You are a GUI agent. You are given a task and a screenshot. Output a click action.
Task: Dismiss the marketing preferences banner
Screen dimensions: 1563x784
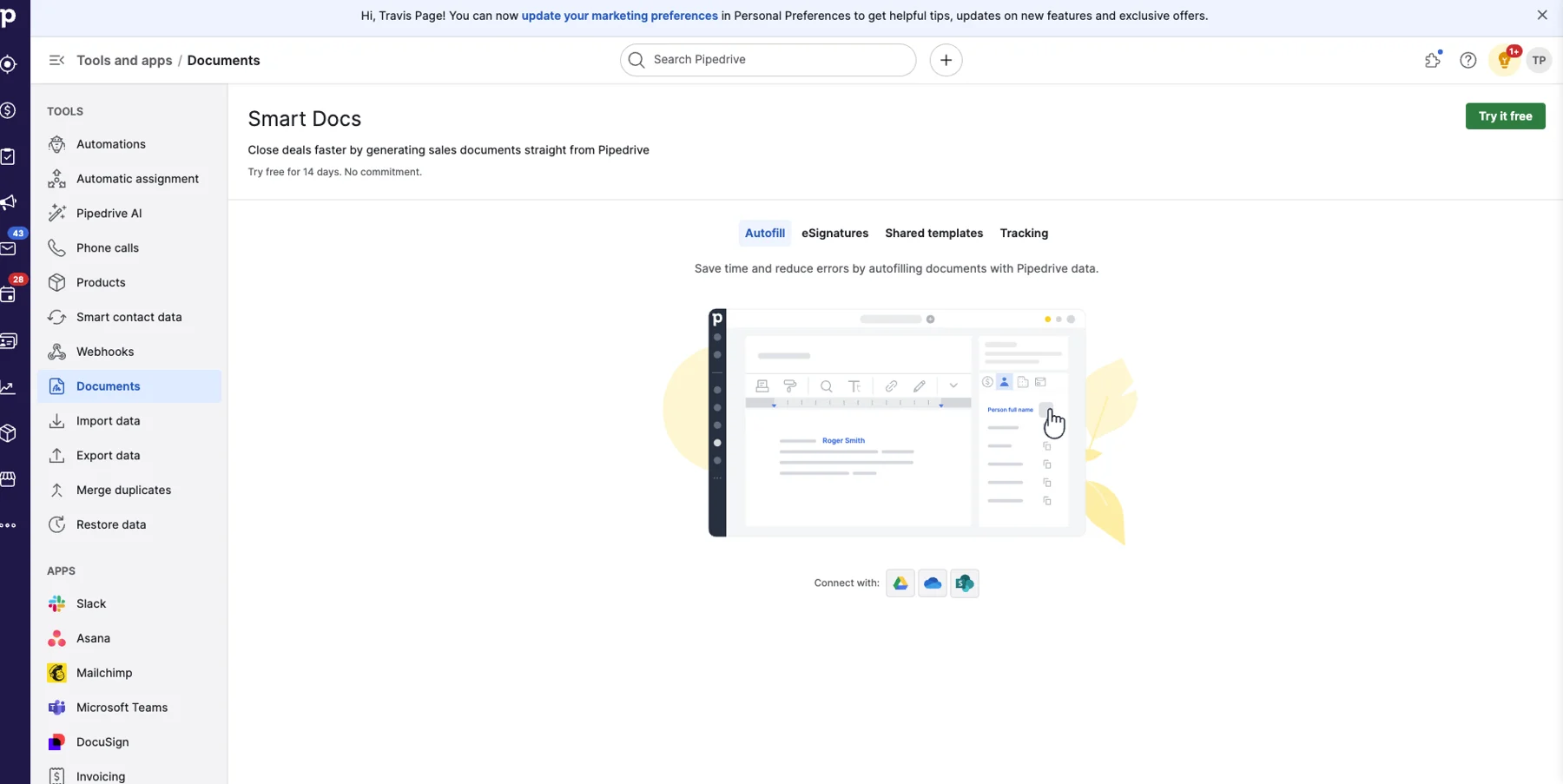tap(1542, 16)
